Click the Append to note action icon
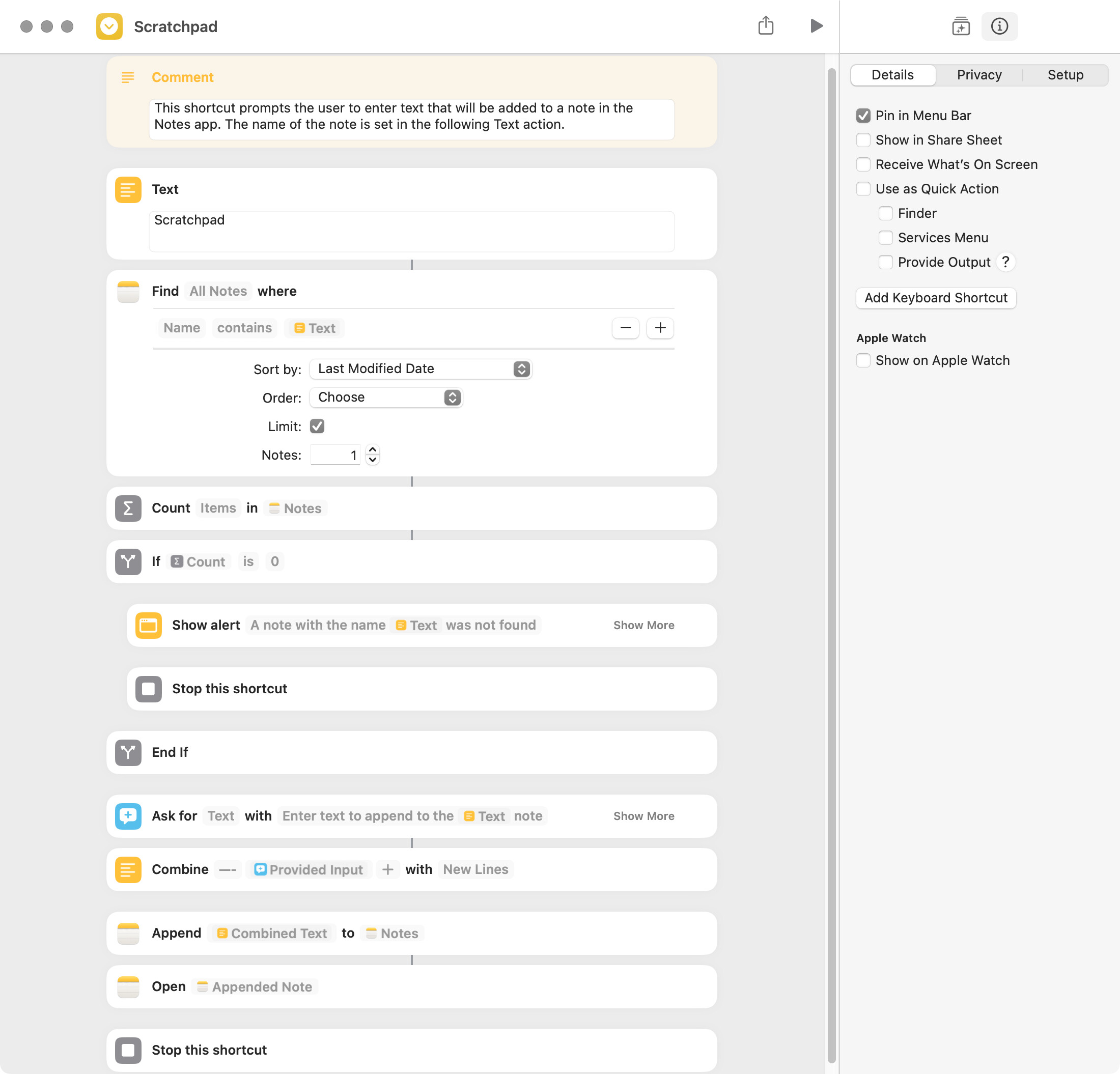1120x1074 pixels. [x=128, y=934]
